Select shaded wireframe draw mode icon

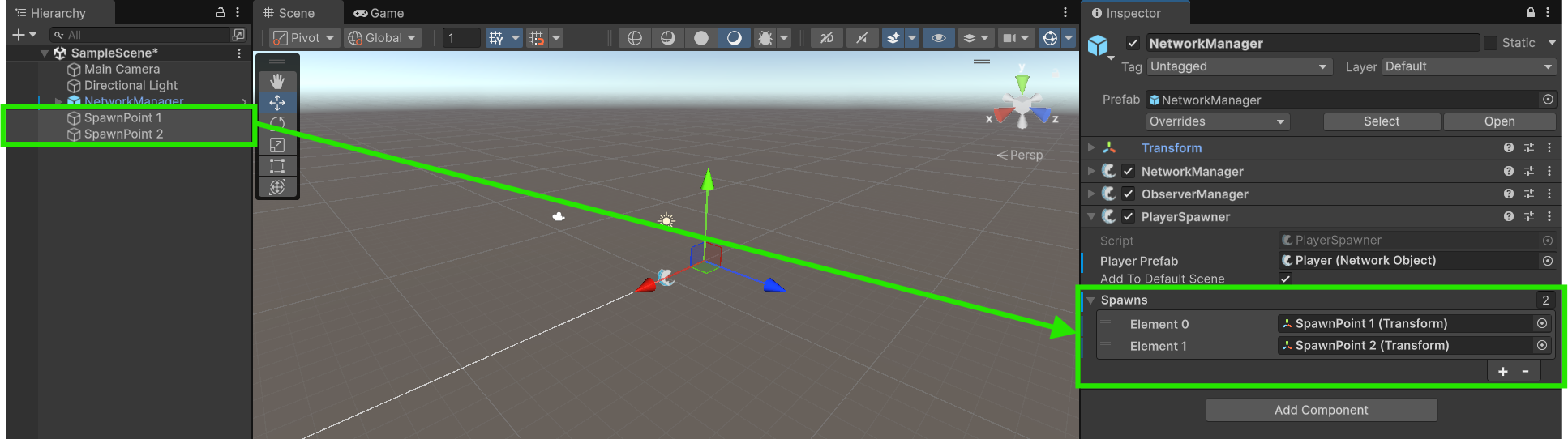(x=668, y=38)
